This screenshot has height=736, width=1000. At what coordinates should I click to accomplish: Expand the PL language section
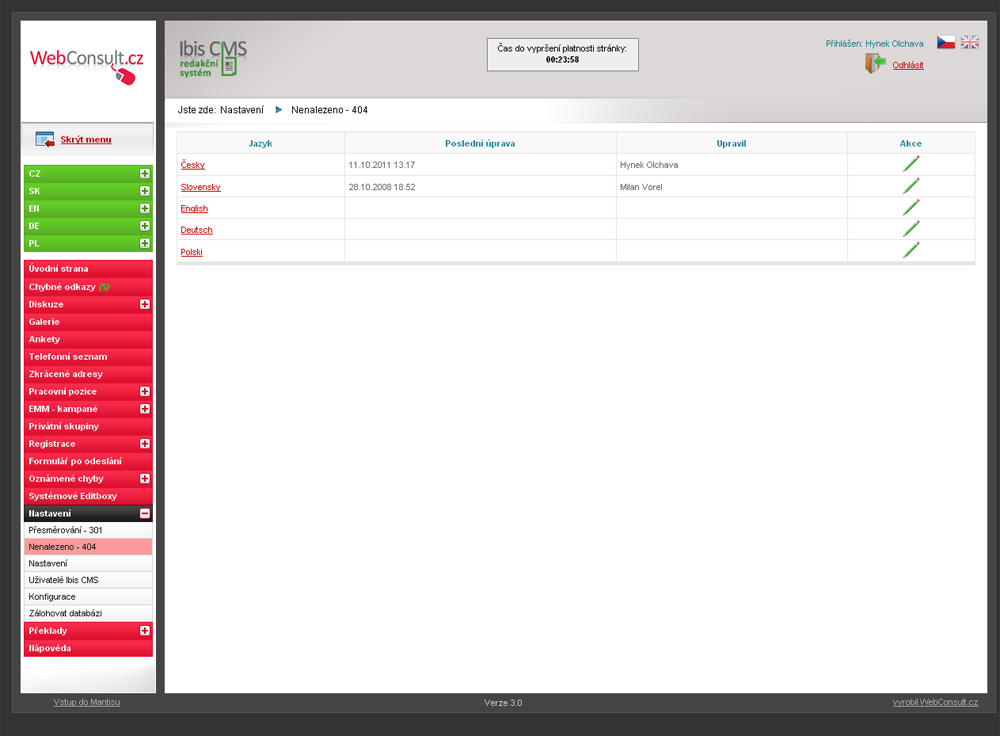click(x=145, y=243)
